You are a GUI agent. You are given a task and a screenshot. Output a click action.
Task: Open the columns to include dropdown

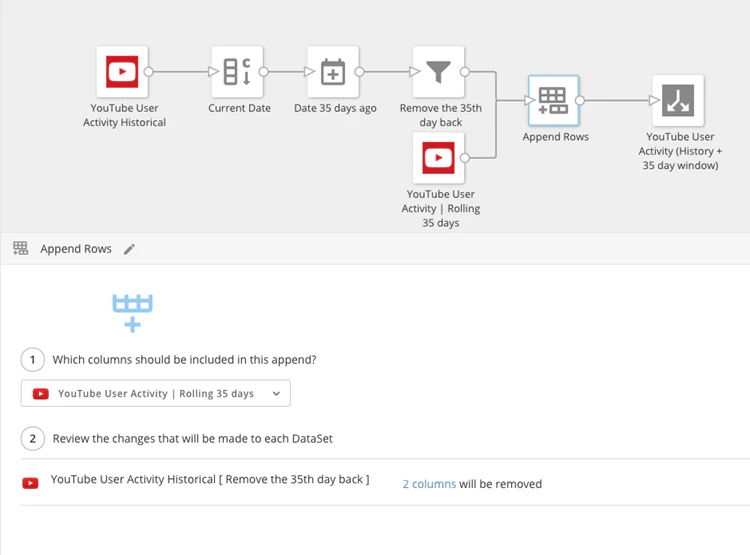click(x=155, y=393)
